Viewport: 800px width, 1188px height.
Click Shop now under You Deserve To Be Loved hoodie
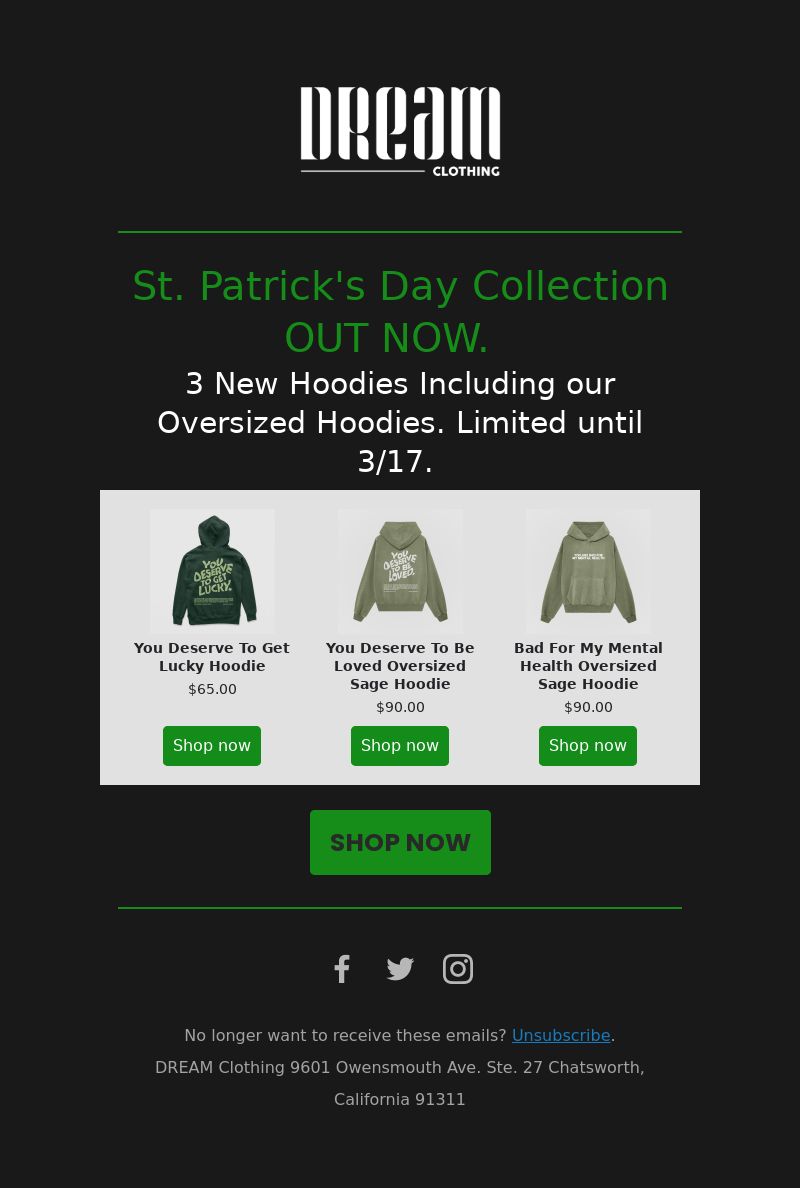click(400, 746)
